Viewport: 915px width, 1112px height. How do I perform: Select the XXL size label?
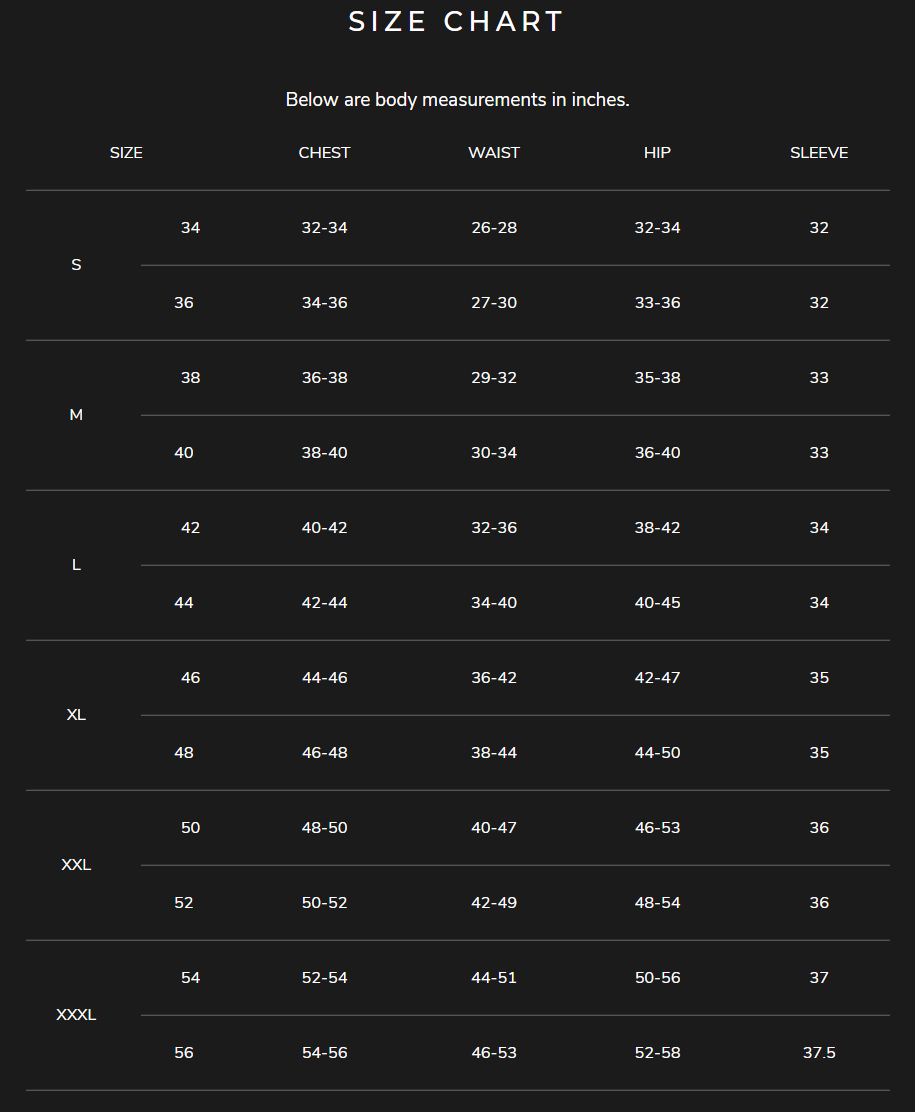pyautogui.click(x=76, y=865)
